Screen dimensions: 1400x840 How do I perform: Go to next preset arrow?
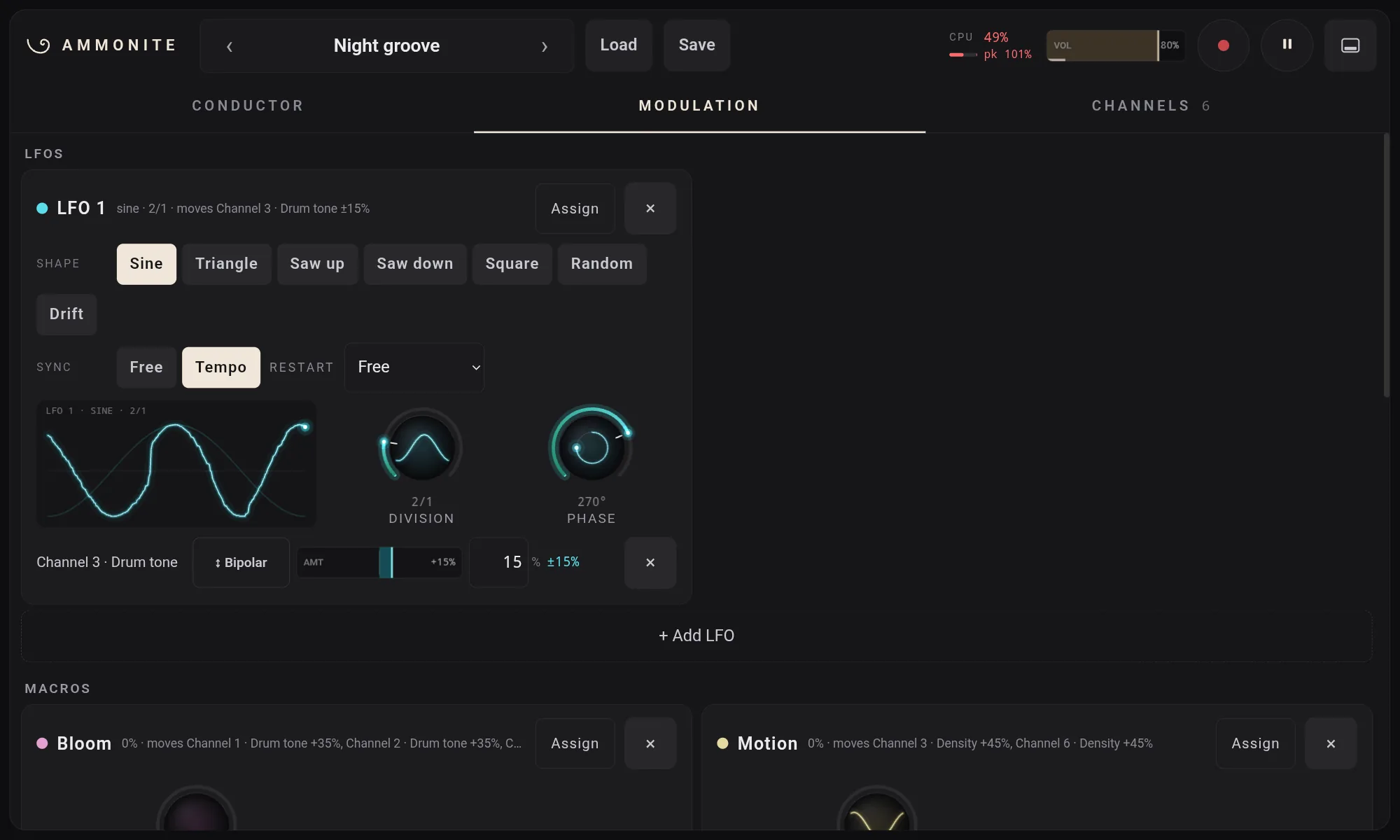(545, 46)
